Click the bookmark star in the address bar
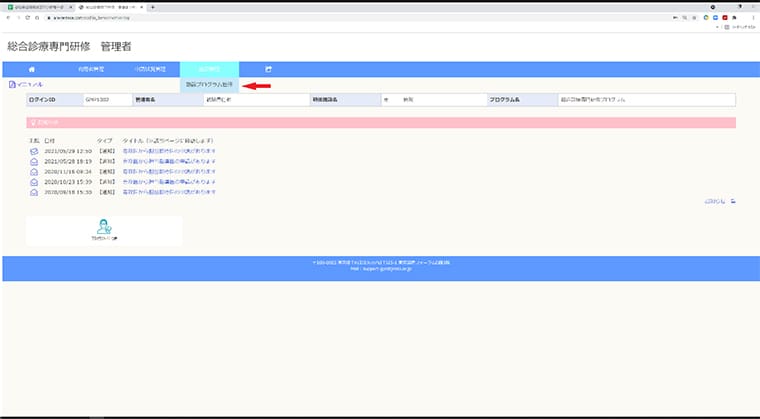760x419 pixels. point(694,17)
